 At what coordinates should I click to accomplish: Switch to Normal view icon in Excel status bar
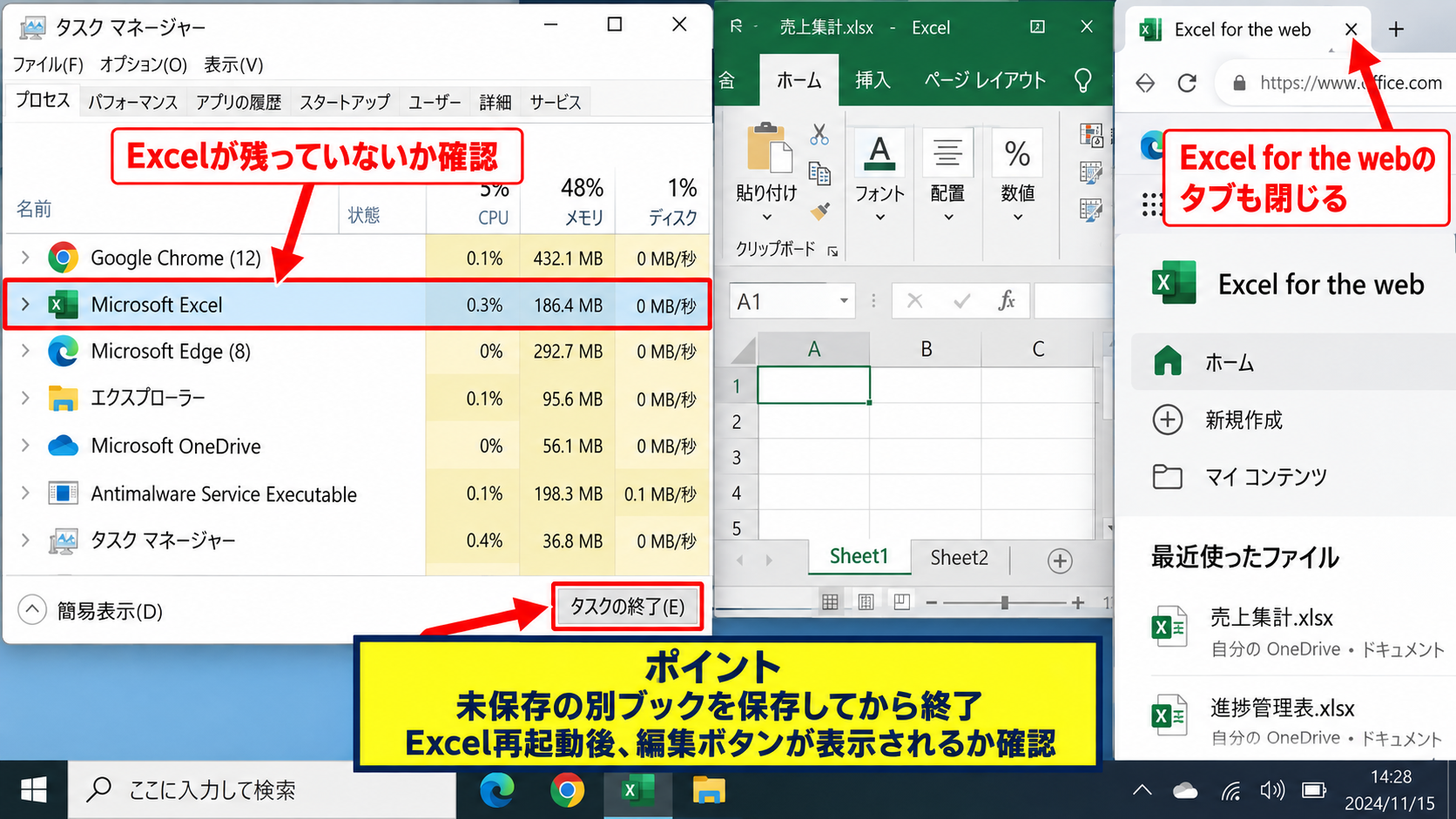tap(830, 602)
